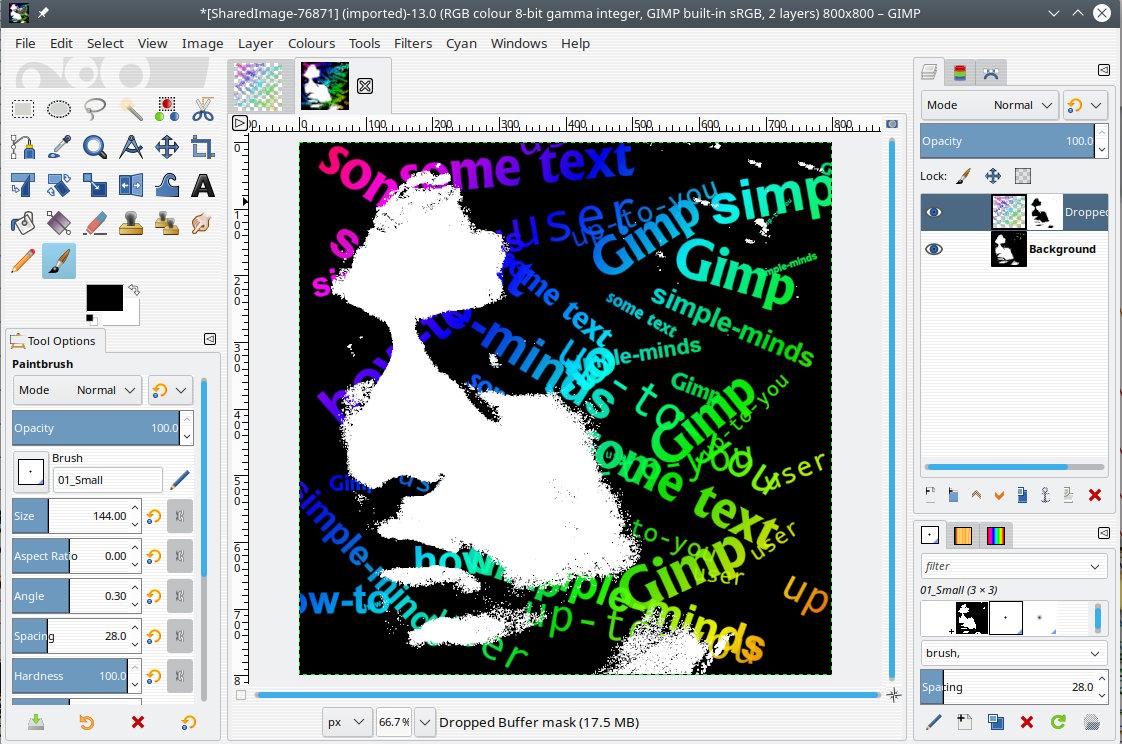Open the Layers dock tab configuration menu
This screenshot has width=1122, height=744.
pos(1103,69)
